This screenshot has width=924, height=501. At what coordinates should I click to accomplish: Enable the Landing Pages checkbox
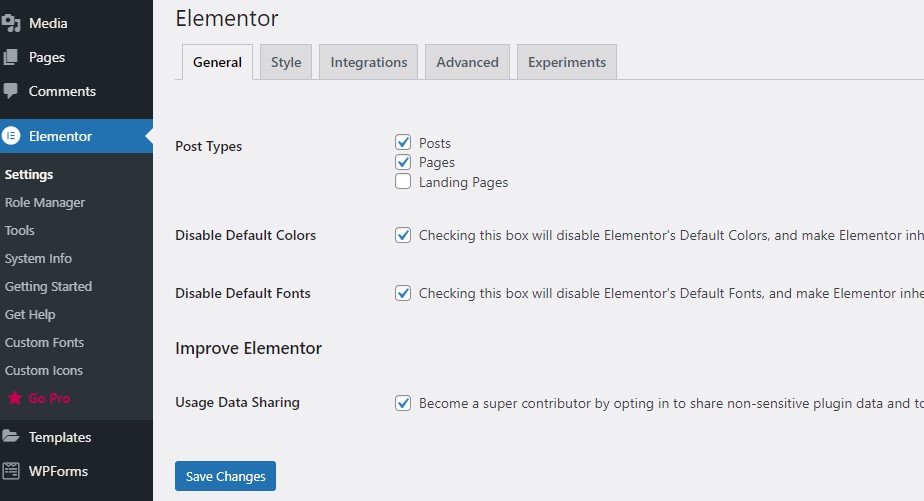pyautogui.click(x=403, y=182)
